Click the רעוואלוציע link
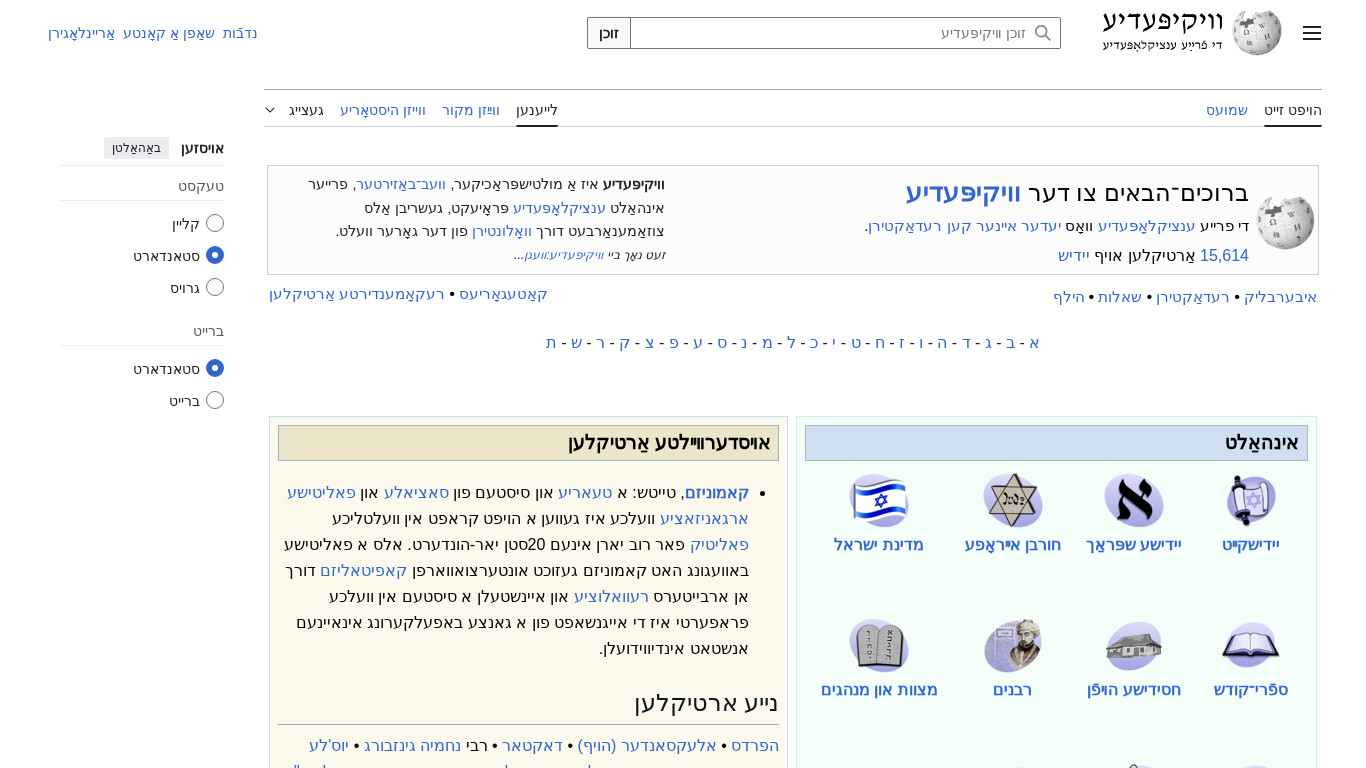Screen dimensions: 1366x768 [611, 596]
